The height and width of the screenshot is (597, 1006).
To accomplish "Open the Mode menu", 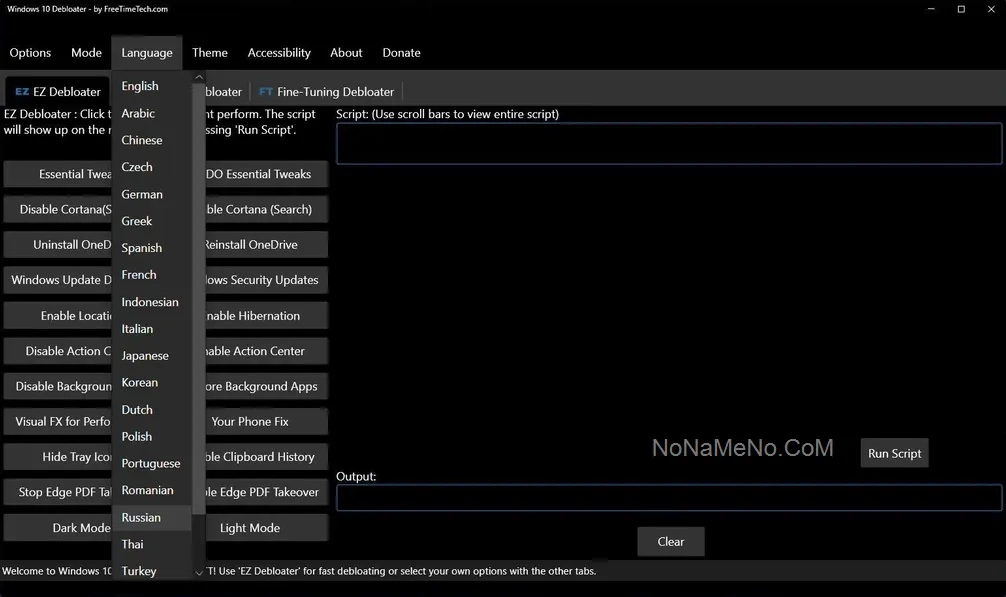I will coord(86,53).
